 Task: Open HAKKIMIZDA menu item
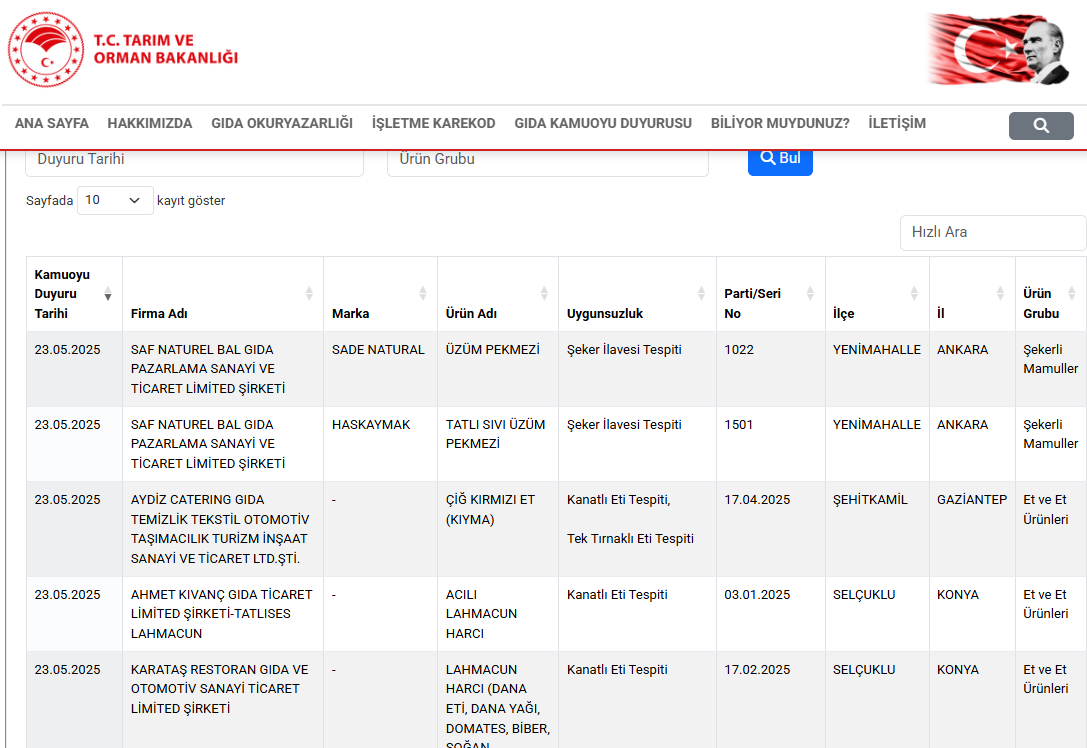pyautogui.click(x=150, y=123)
